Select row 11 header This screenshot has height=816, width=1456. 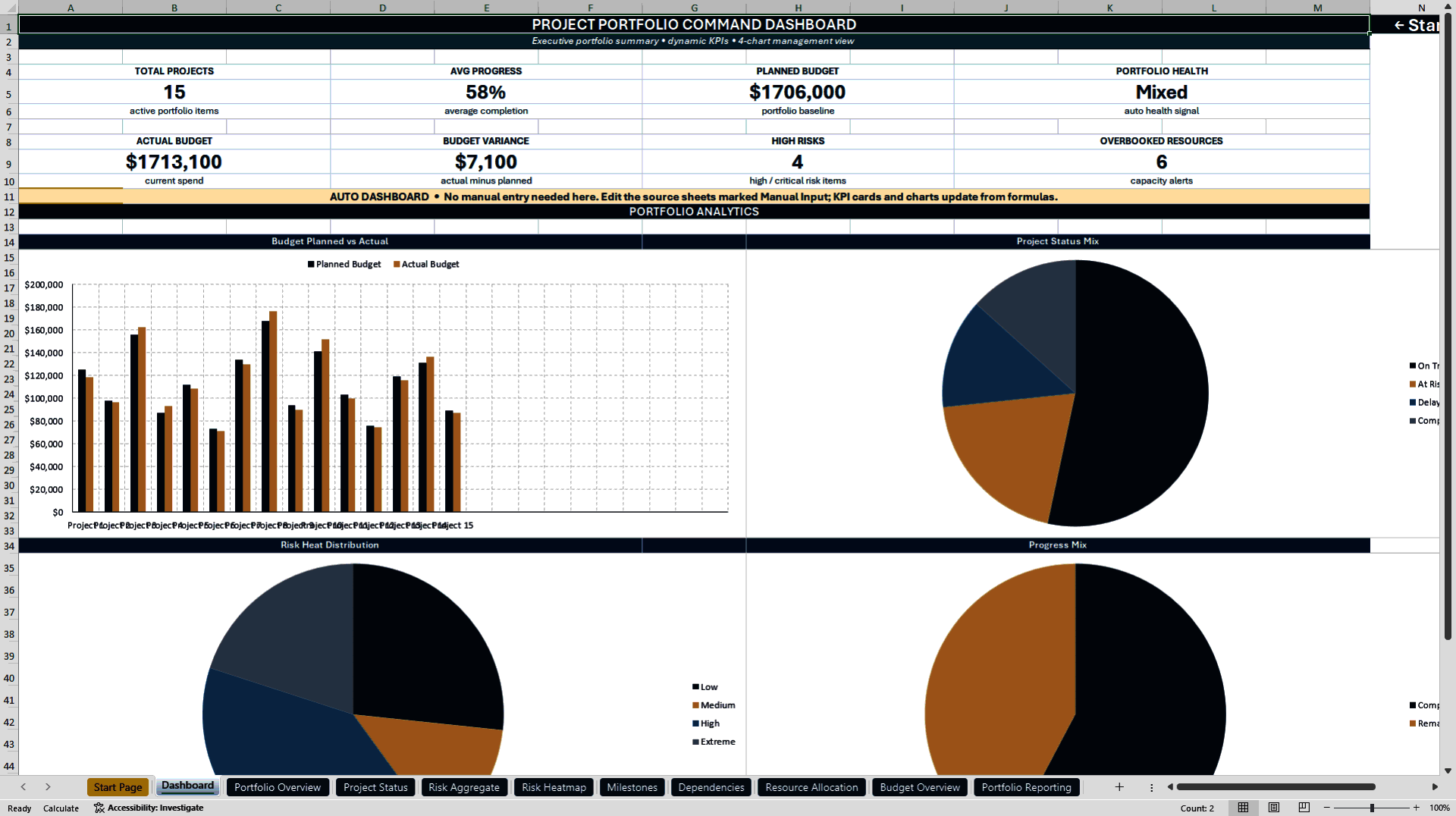point(9,197)
